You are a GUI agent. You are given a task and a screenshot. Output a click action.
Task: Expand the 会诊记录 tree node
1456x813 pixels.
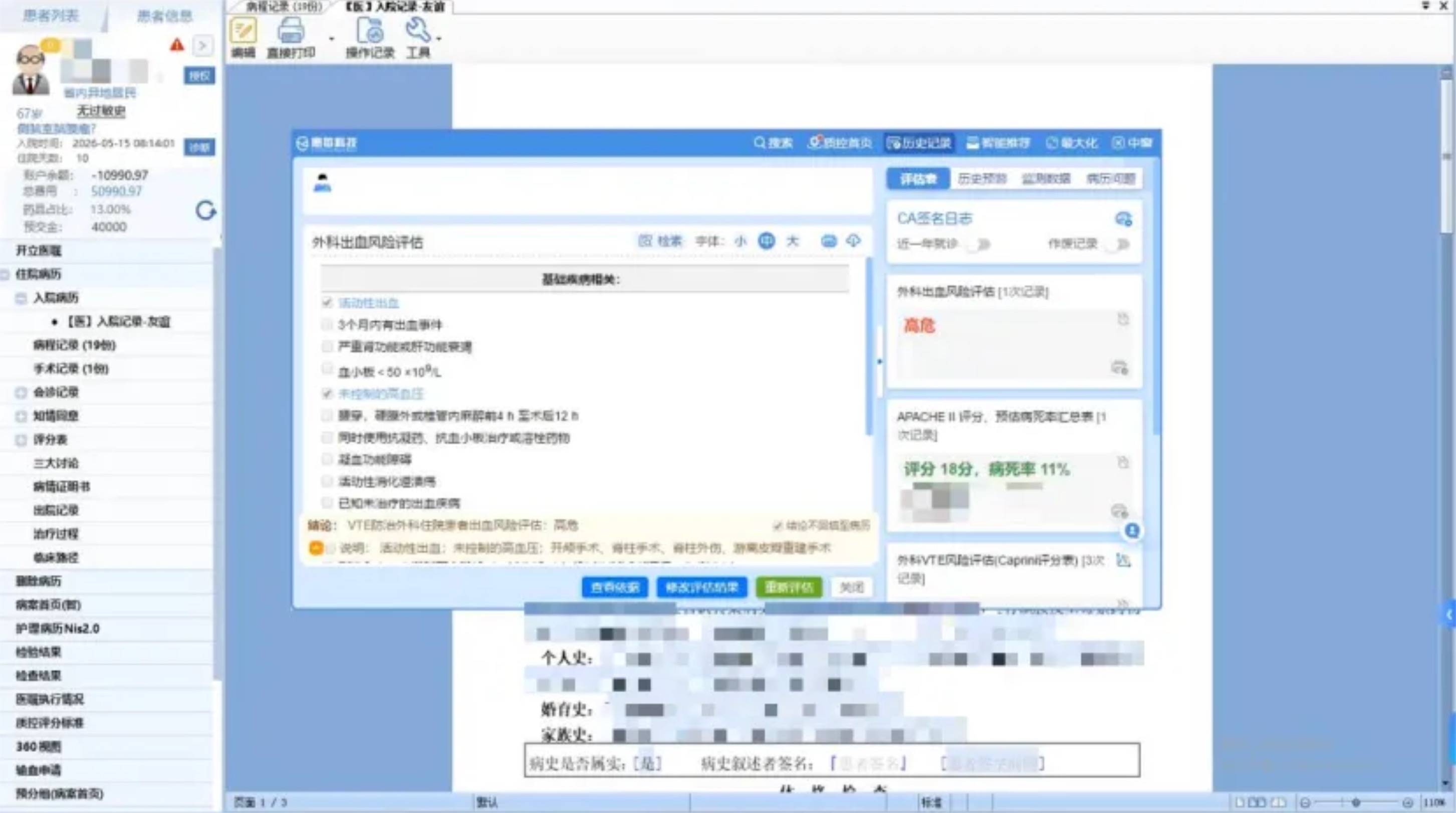21,392
